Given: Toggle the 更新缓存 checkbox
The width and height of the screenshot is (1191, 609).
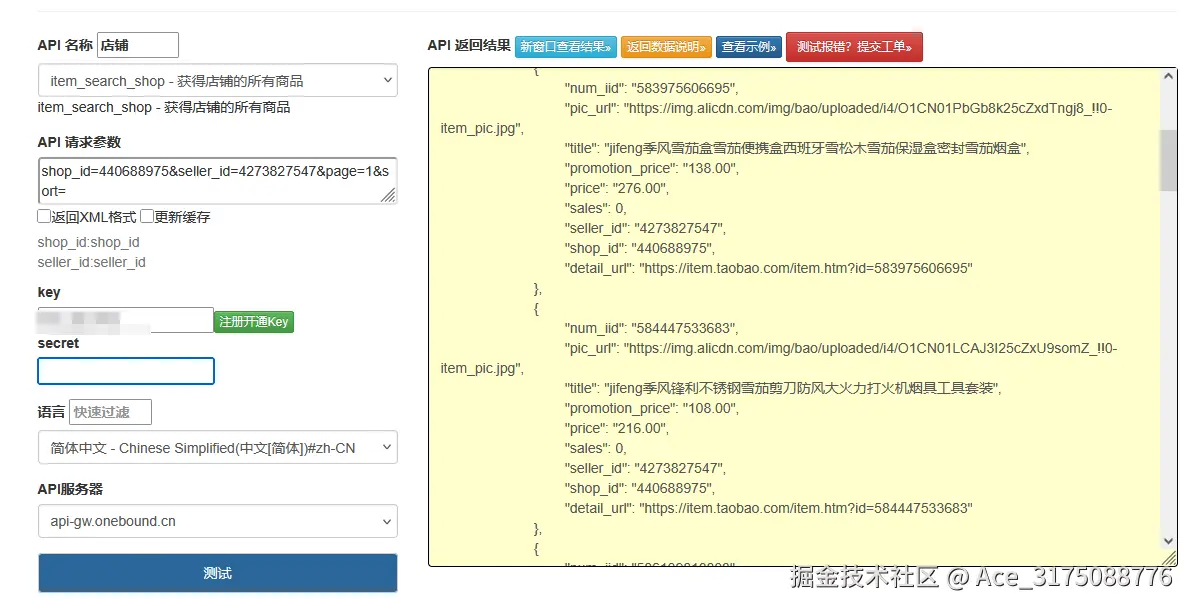Looking at the screenshot, I should (x=147, y=216).
